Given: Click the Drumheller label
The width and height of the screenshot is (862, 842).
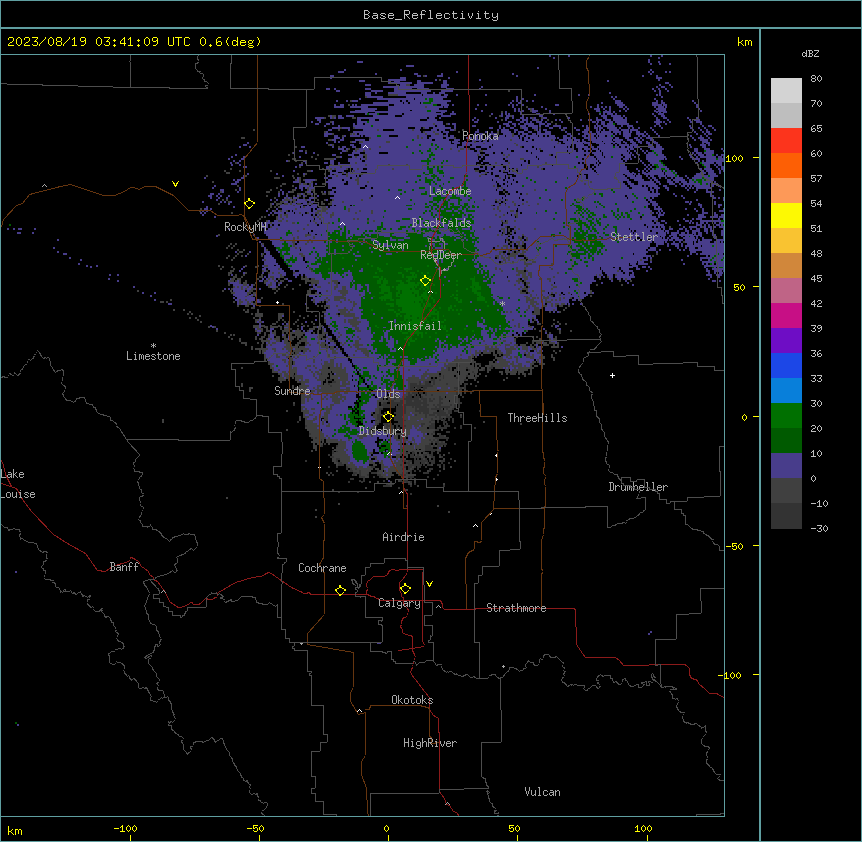Looking at the screenshot, I should (x=638, y=487).
